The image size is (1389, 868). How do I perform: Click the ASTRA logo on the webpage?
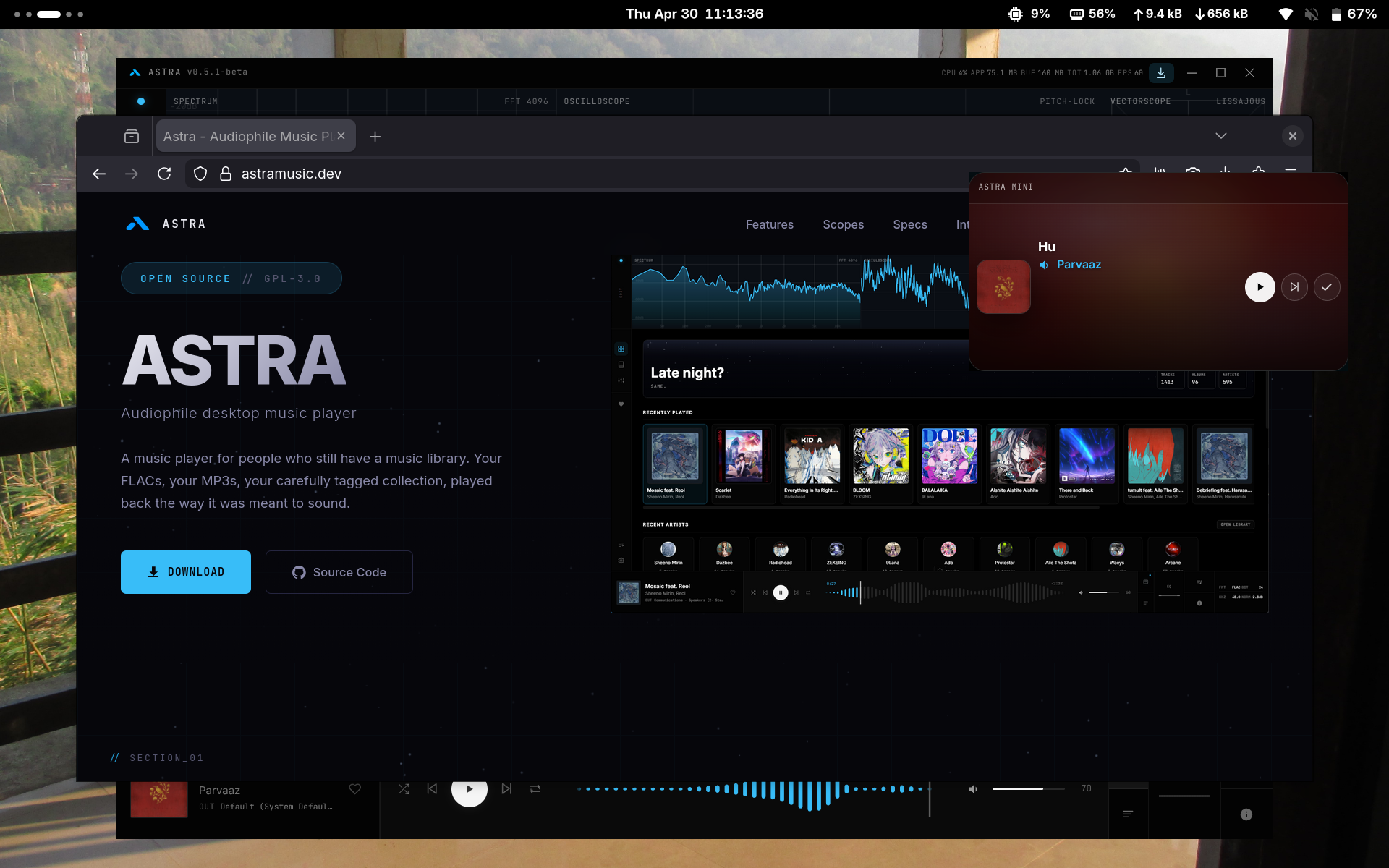pyautogui.click(x=166, y=224)
